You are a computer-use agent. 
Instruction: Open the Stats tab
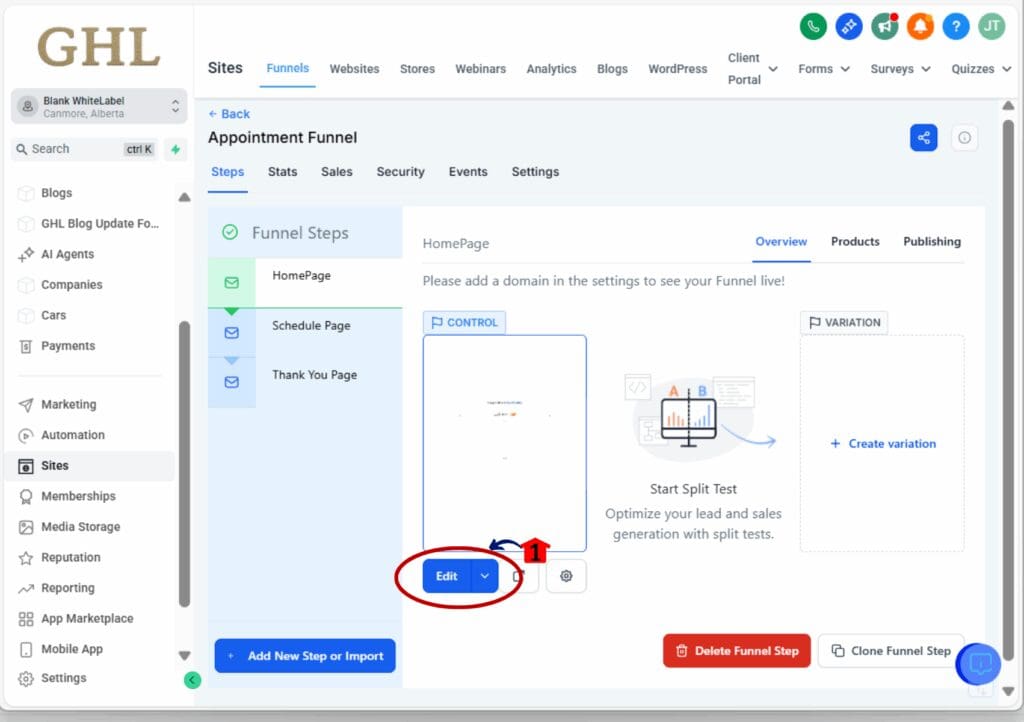tap(282, 172)
